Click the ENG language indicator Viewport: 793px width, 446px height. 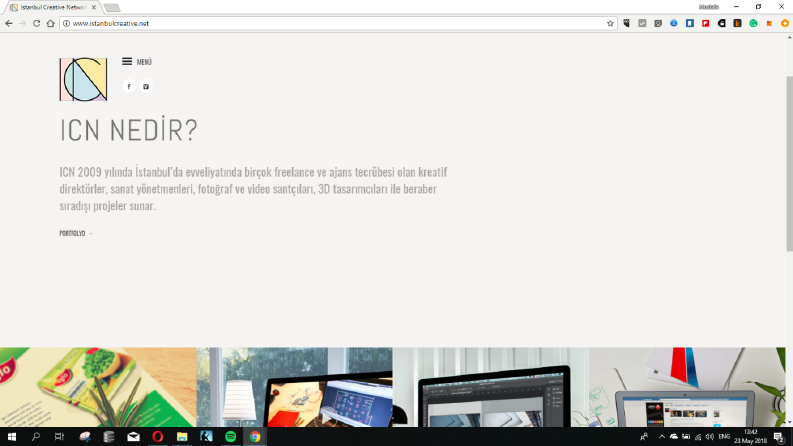pyautogui.click(x=724, y=437)
